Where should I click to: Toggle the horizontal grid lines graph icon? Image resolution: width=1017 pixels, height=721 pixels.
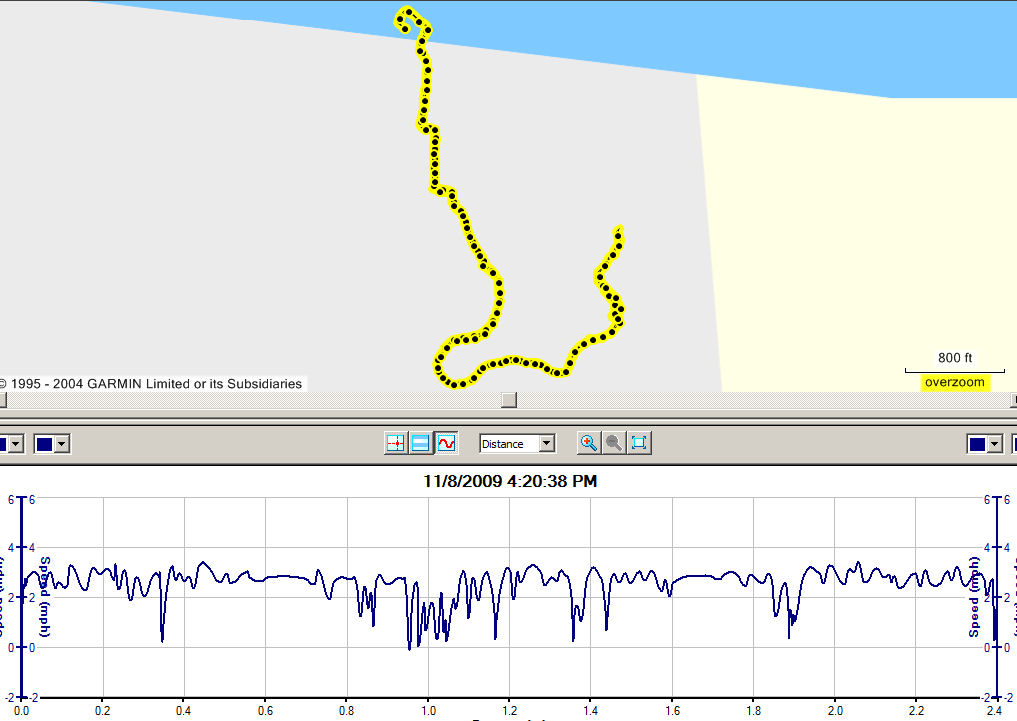coord(421,443)
